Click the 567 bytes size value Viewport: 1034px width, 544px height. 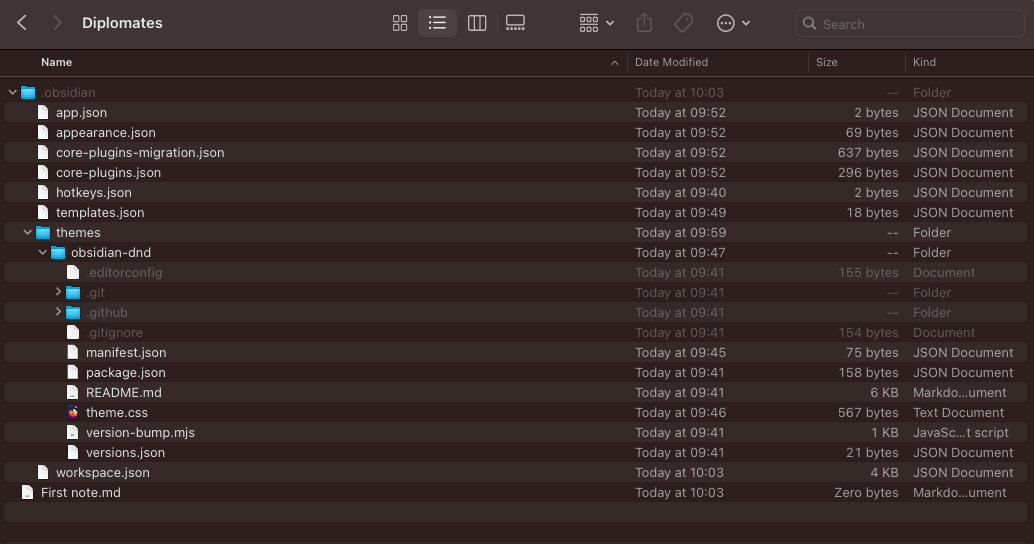pos(868,412)
